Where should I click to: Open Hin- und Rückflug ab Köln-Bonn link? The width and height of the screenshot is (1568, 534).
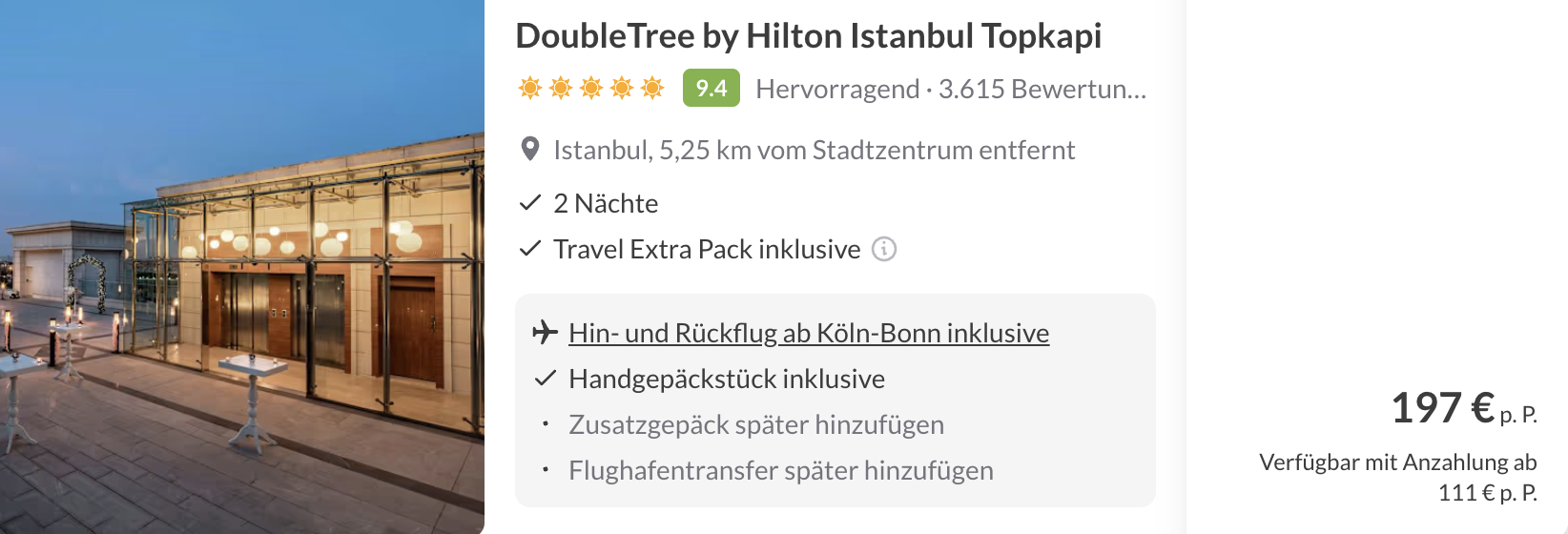pos(809,333)
